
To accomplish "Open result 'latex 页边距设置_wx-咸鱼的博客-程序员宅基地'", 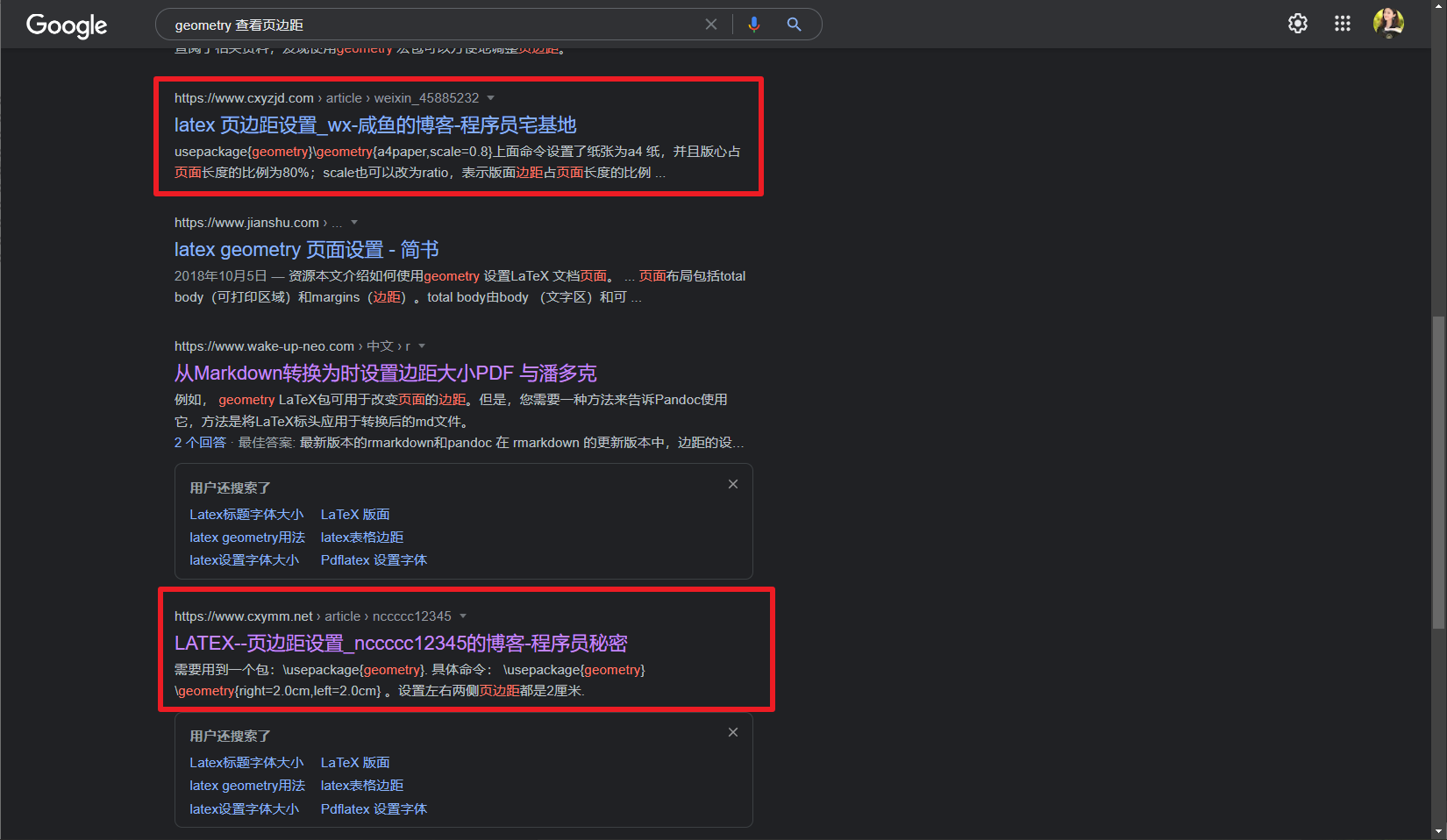I will [x=375, y=125].
